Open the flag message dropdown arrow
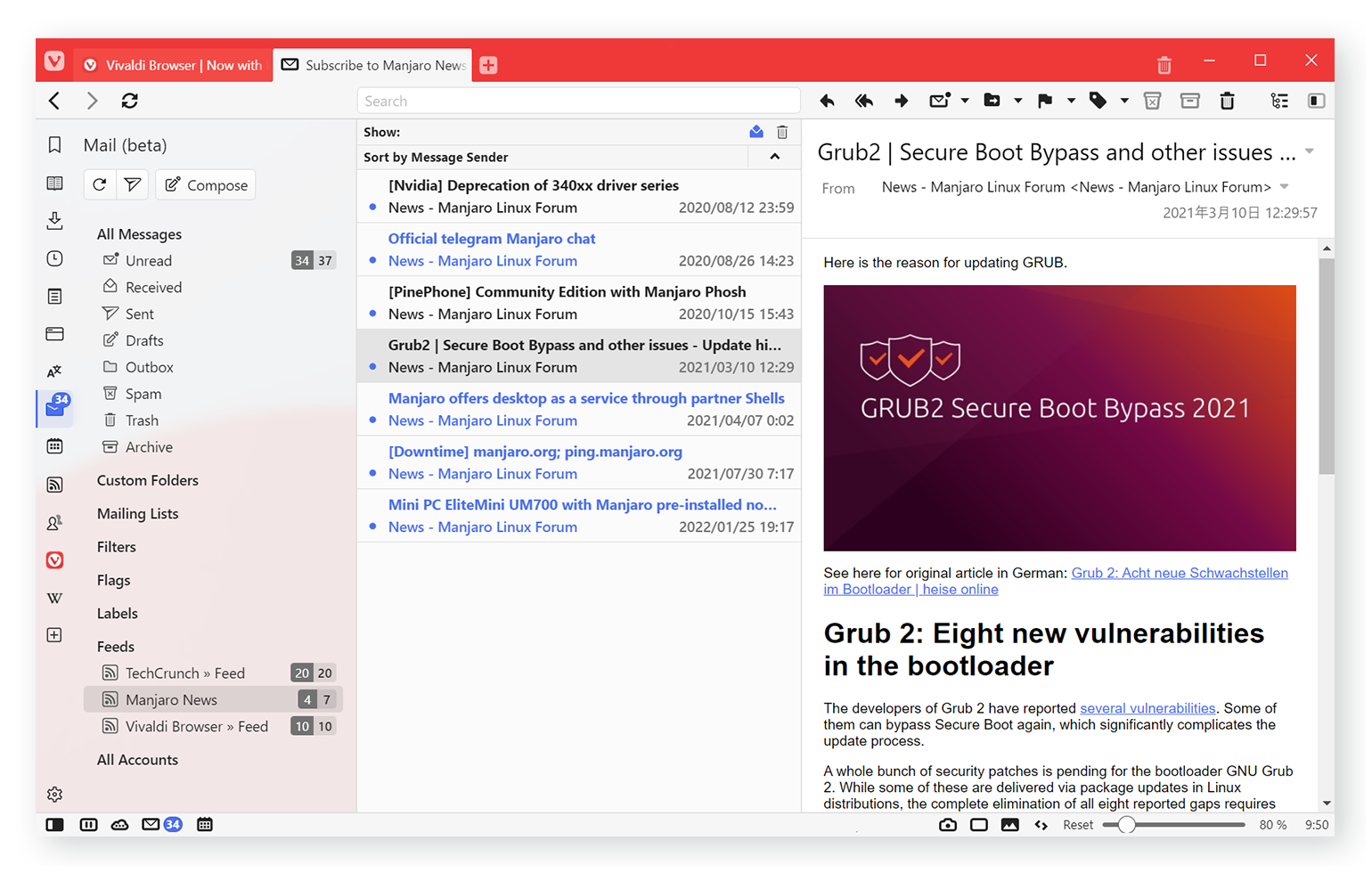1372x873 pixels. click(x=1071, y=101)
